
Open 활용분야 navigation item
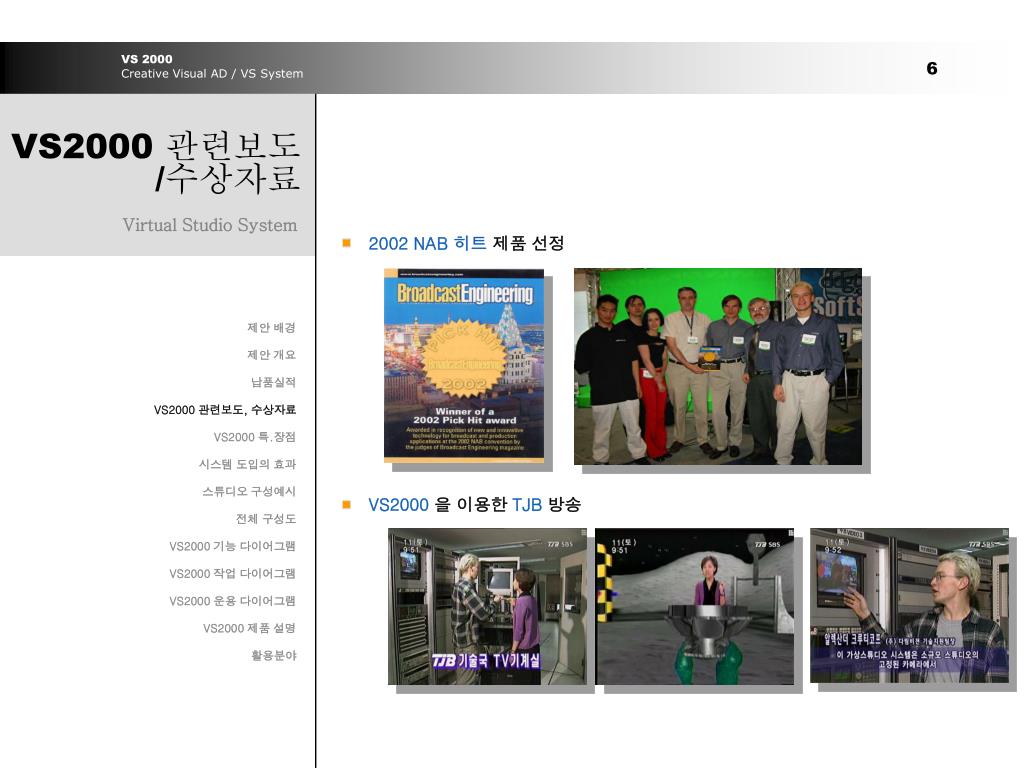point(274,655)
